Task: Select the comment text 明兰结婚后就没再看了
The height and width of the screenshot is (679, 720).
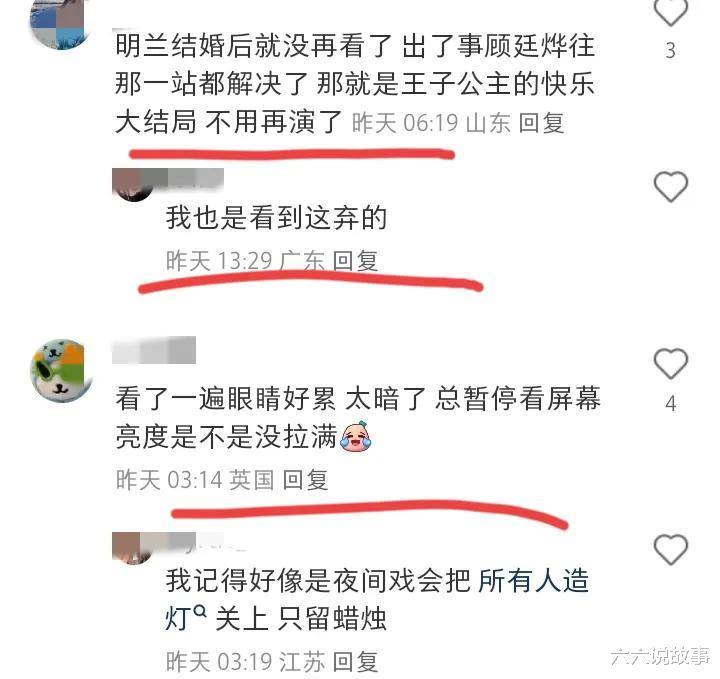Action: click(x=253, y=46)
